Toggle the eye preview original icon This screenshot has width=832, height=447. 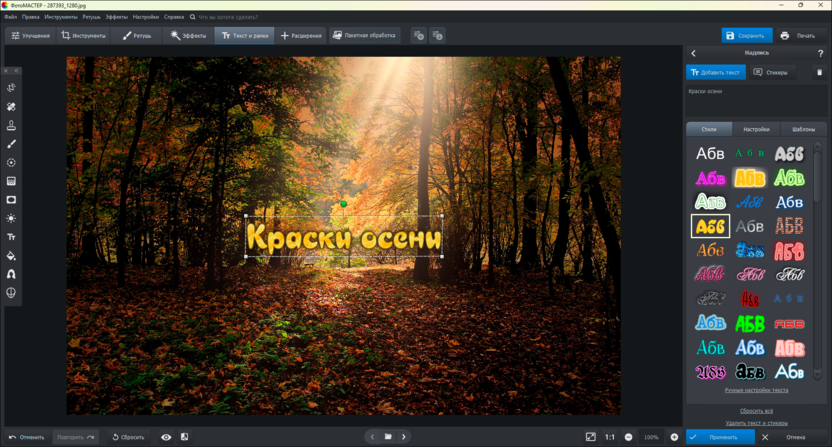166,437
